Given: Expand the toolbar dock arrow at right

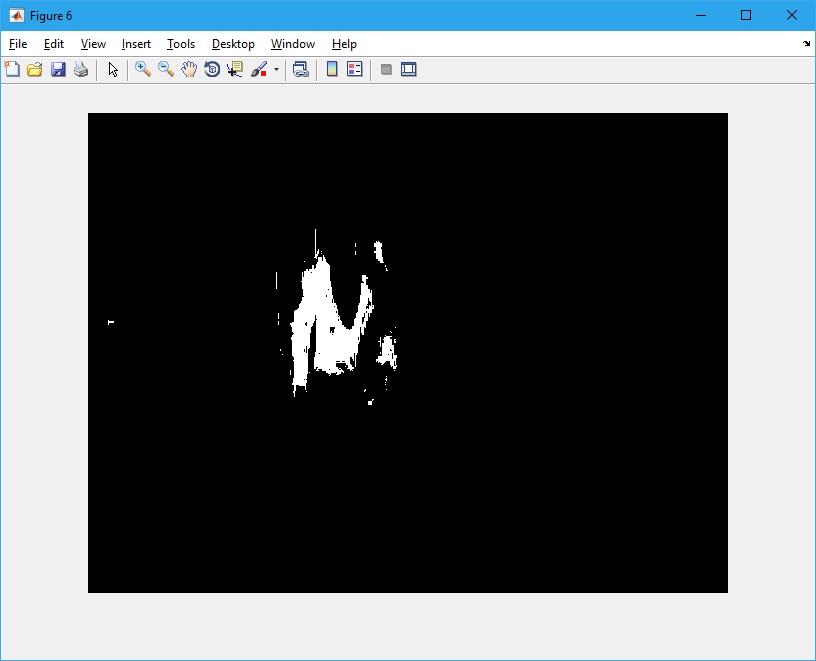Looking at the screenshot, I should pos(806,44).
